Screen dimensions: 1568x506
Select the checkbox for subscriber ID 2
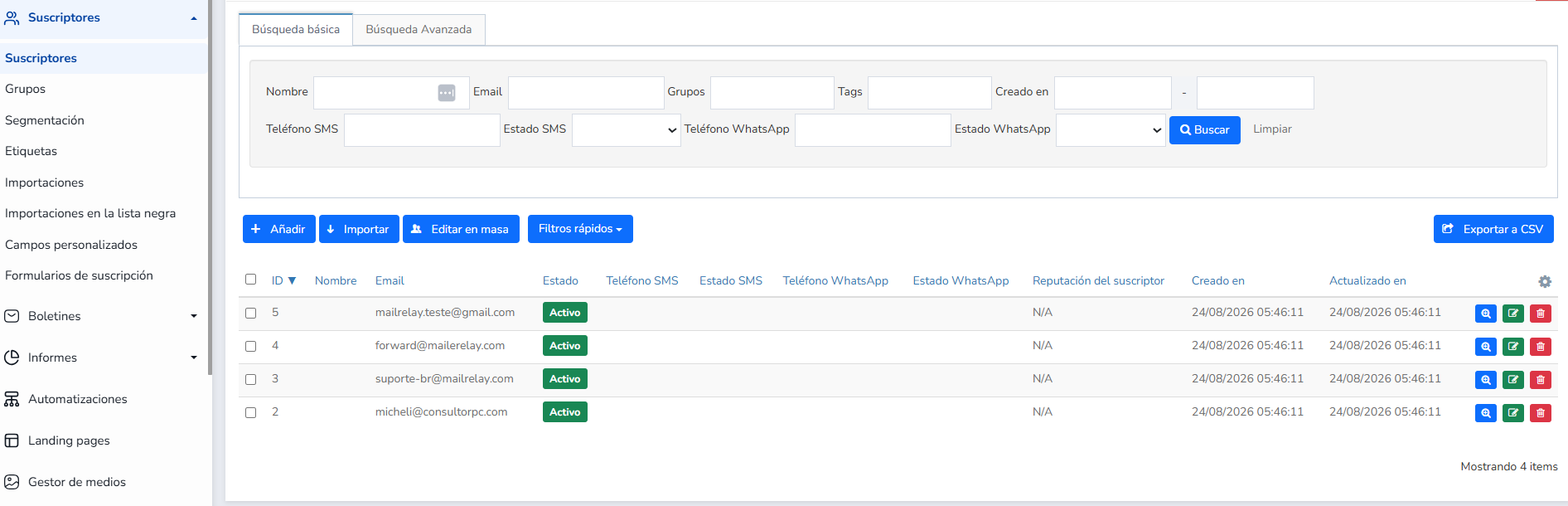tap(250, 412)
